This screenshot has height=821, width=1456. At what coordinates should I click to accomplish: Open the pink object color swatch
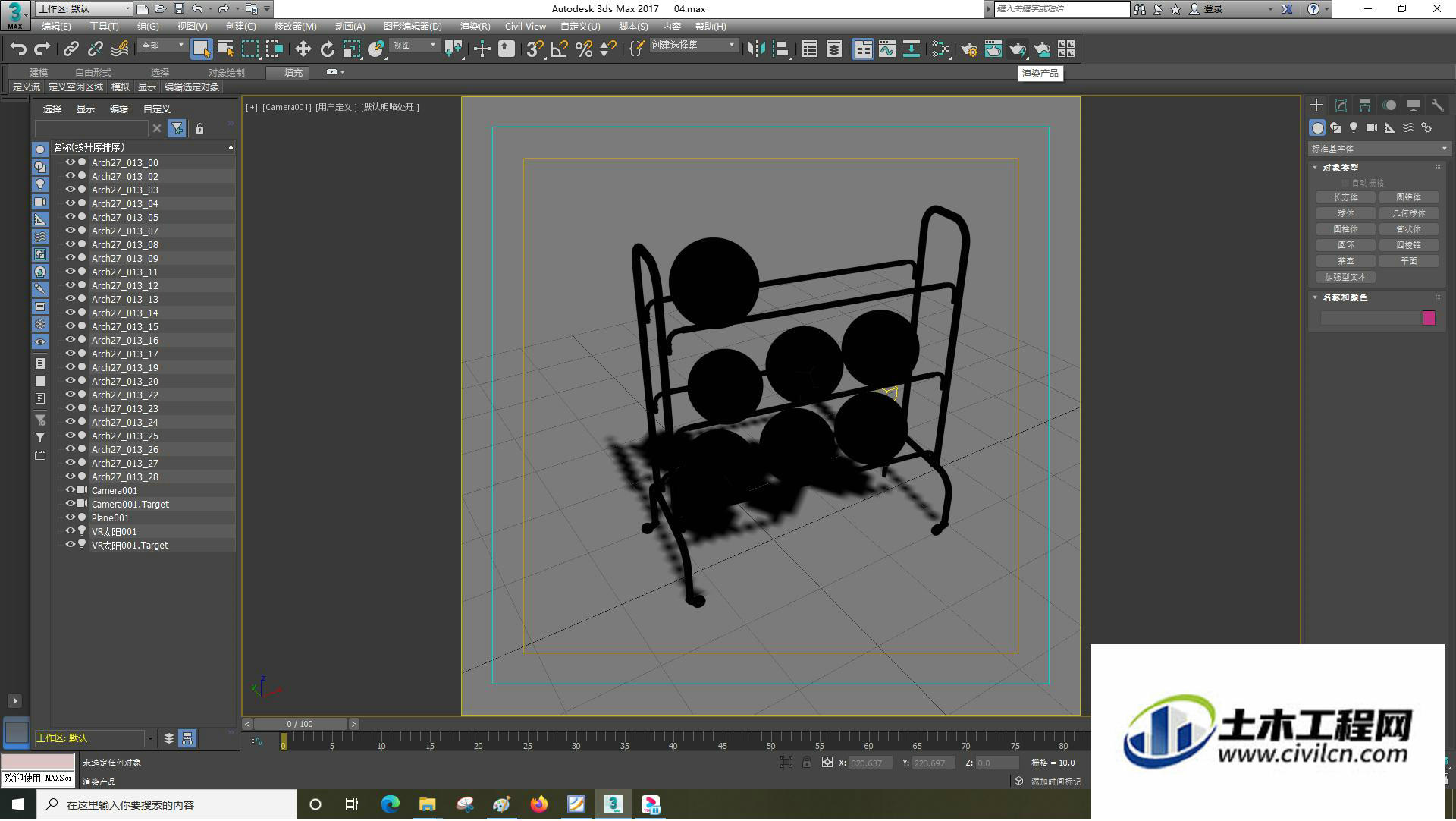tap(1429, 319)
